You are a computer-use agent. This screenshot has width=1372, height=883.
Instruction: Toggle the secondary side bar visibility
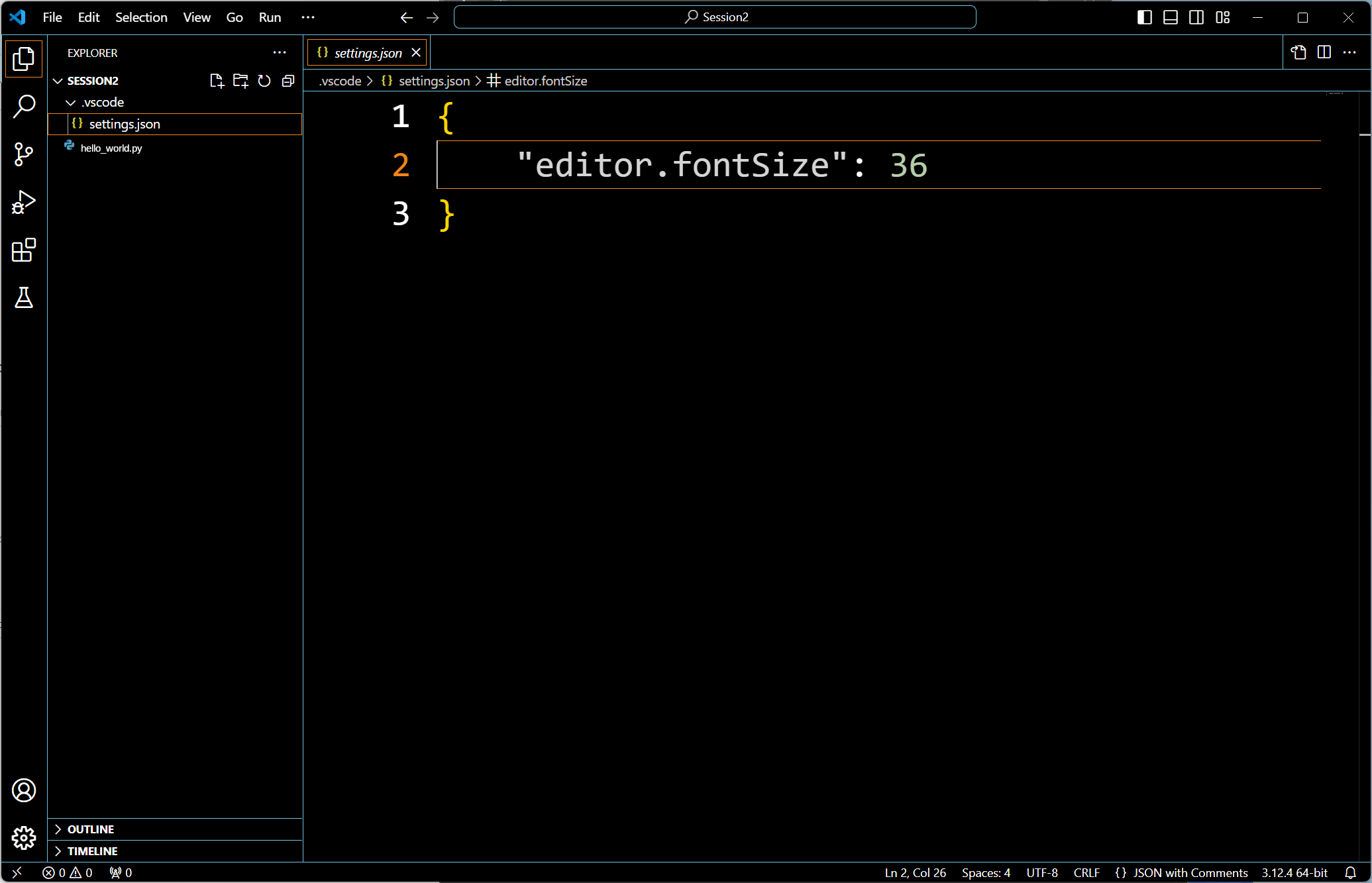coord(1196,17)
